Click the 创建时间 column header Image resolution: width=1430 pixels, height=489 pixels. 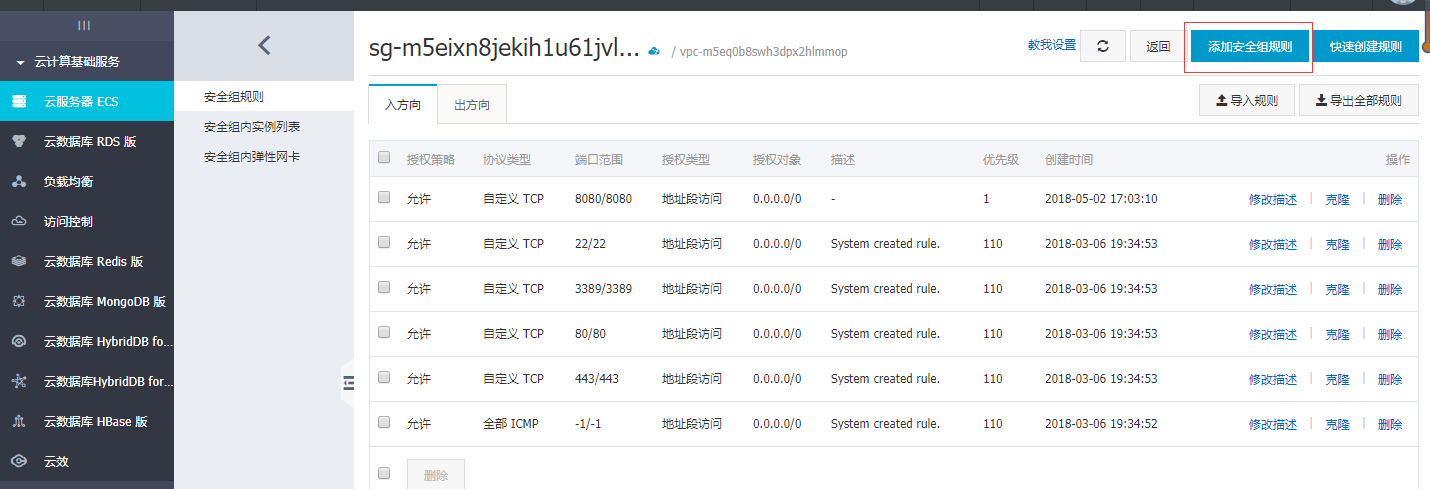[x=1069, y=160]
